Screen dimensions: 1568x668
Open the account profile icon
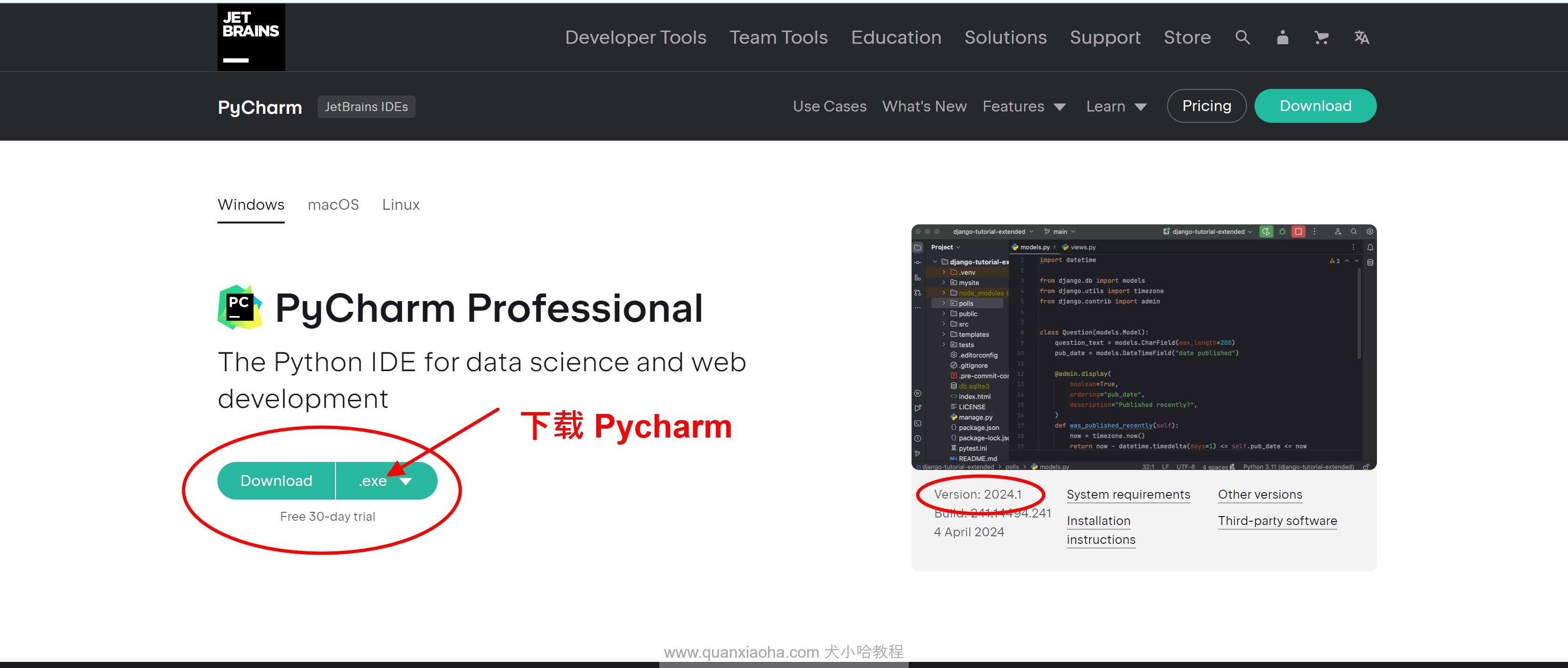[1282, 37]
